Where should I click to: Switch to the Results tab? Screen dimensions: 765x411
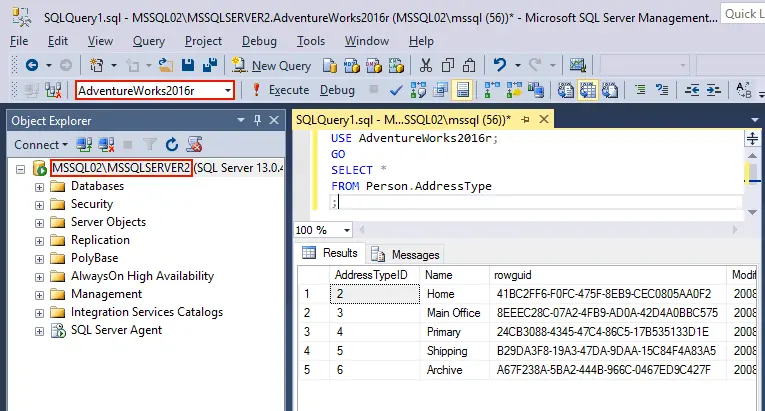[x=330, y=253]
